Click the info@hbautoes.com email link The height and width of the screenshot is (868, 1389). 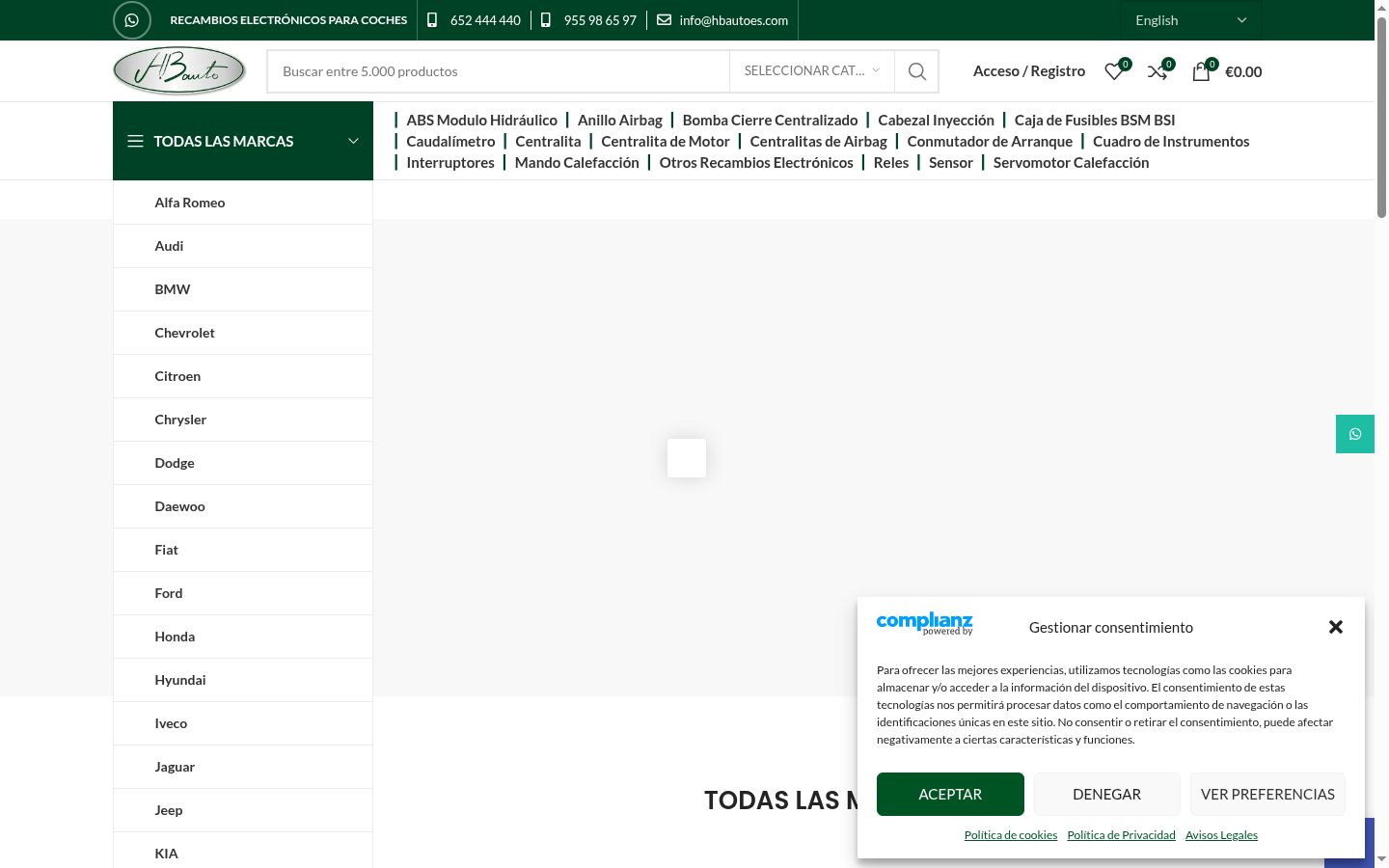coord(733,20)
